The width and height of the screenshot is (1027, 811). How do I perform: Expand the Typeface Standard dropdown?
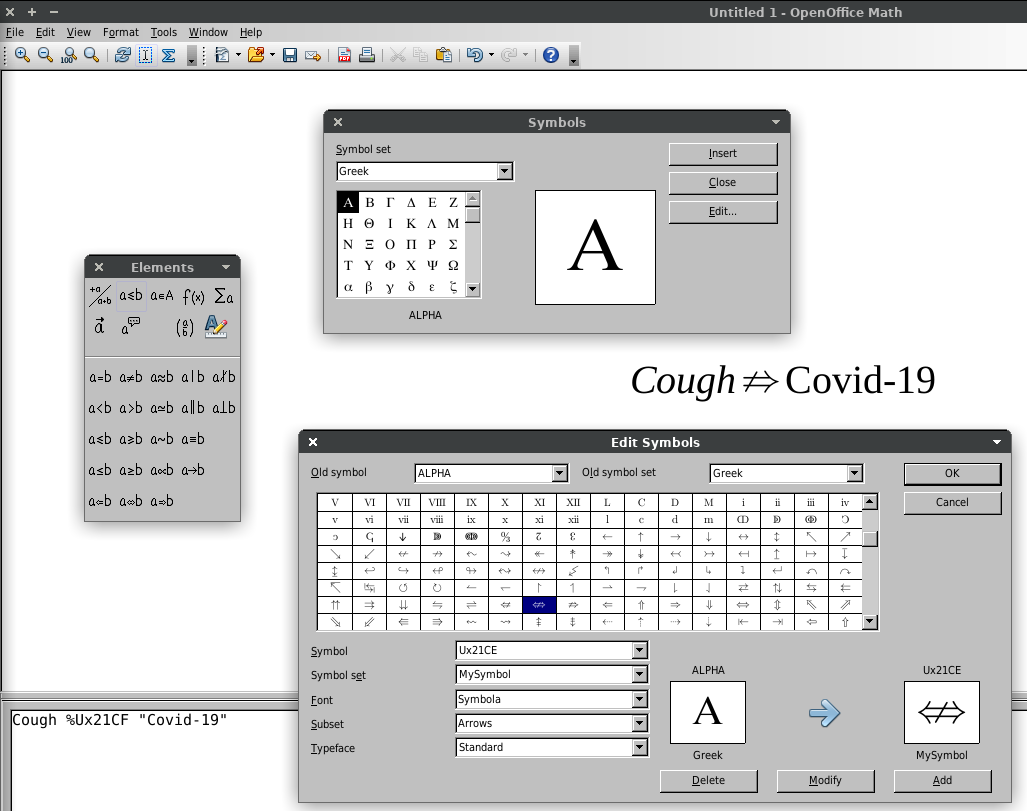coord(640,747)
